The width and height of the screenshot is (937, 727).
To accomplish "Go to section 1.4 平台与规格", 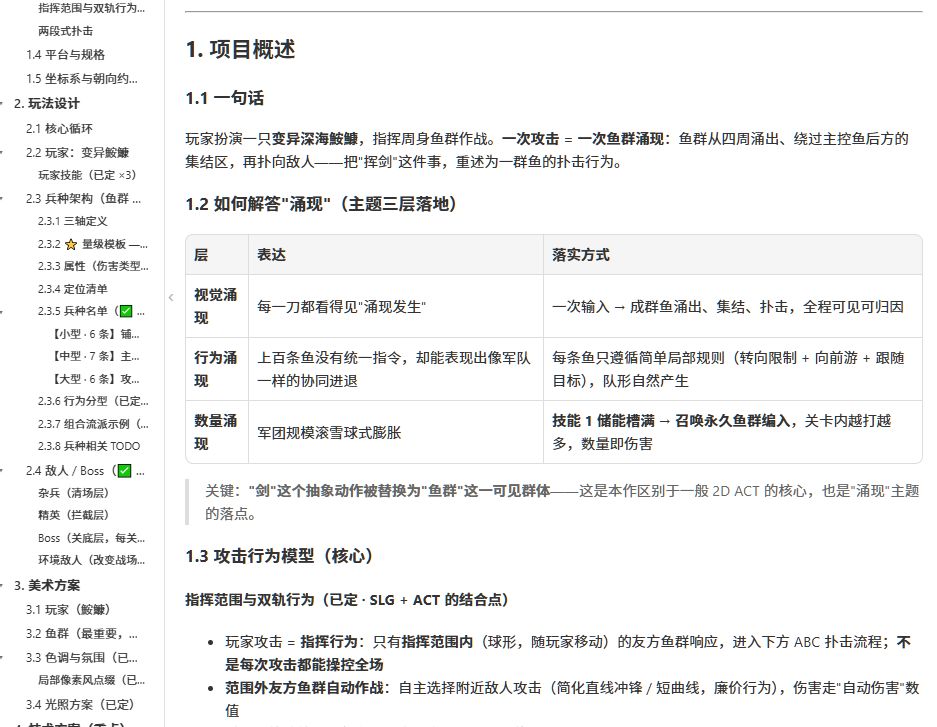I will (x=65, y=54).
